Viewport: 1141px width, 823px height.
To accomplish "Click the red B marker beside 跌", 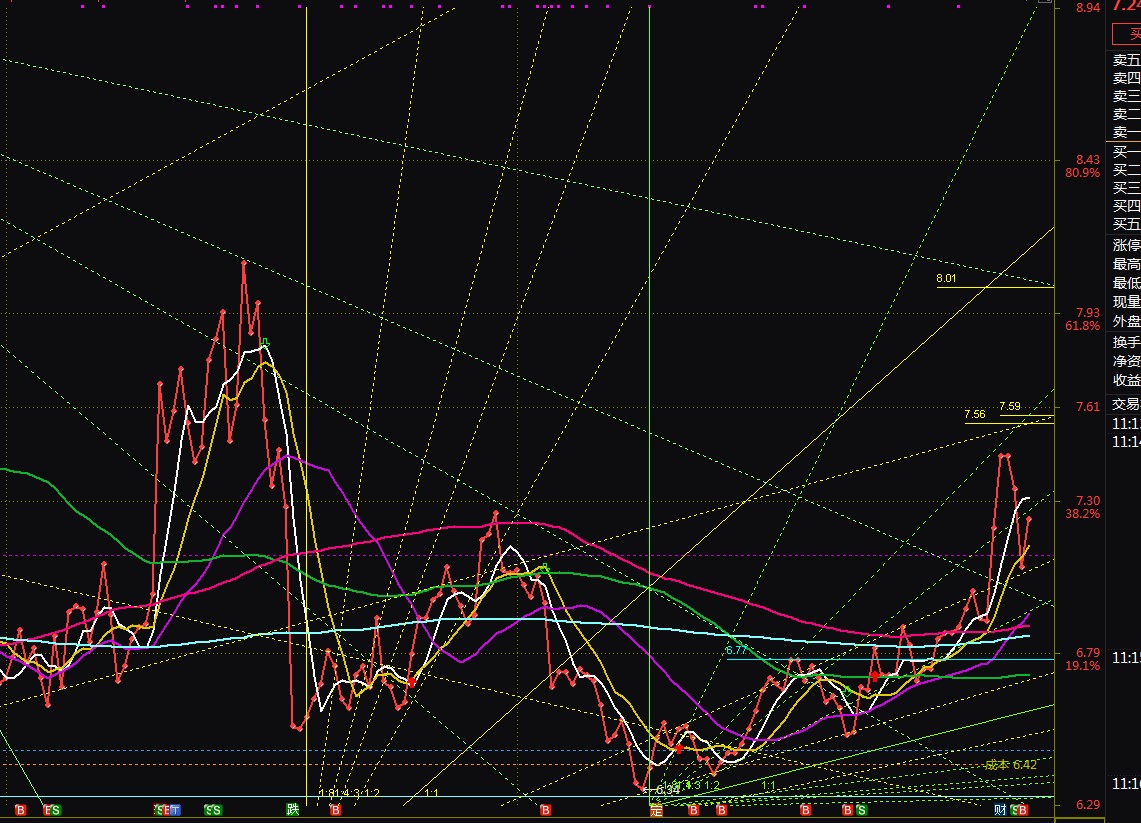I will click(335, 810).
